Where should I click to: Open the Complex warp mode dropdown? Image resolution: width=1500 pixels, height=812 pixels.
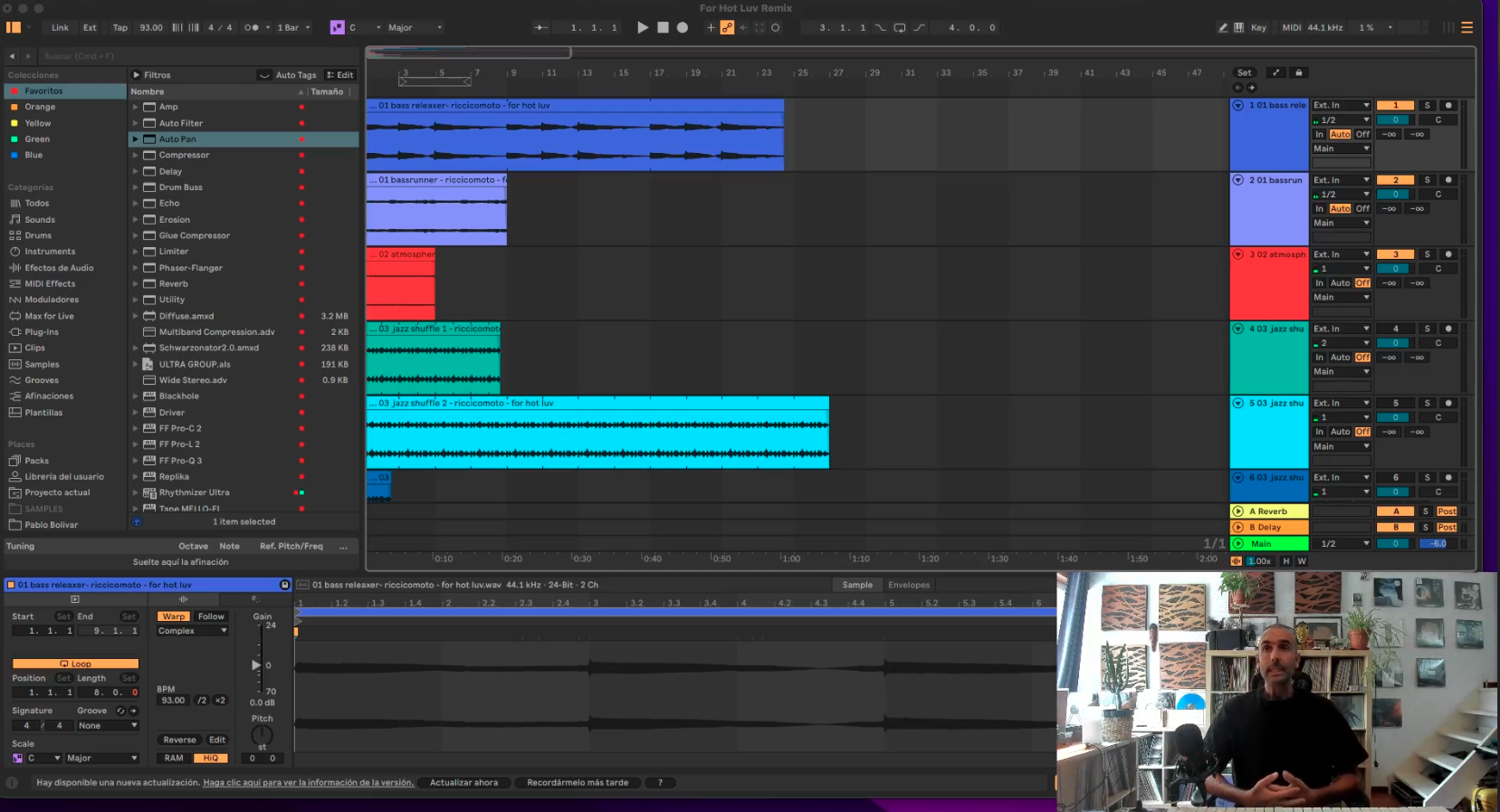tap(192, 631)
